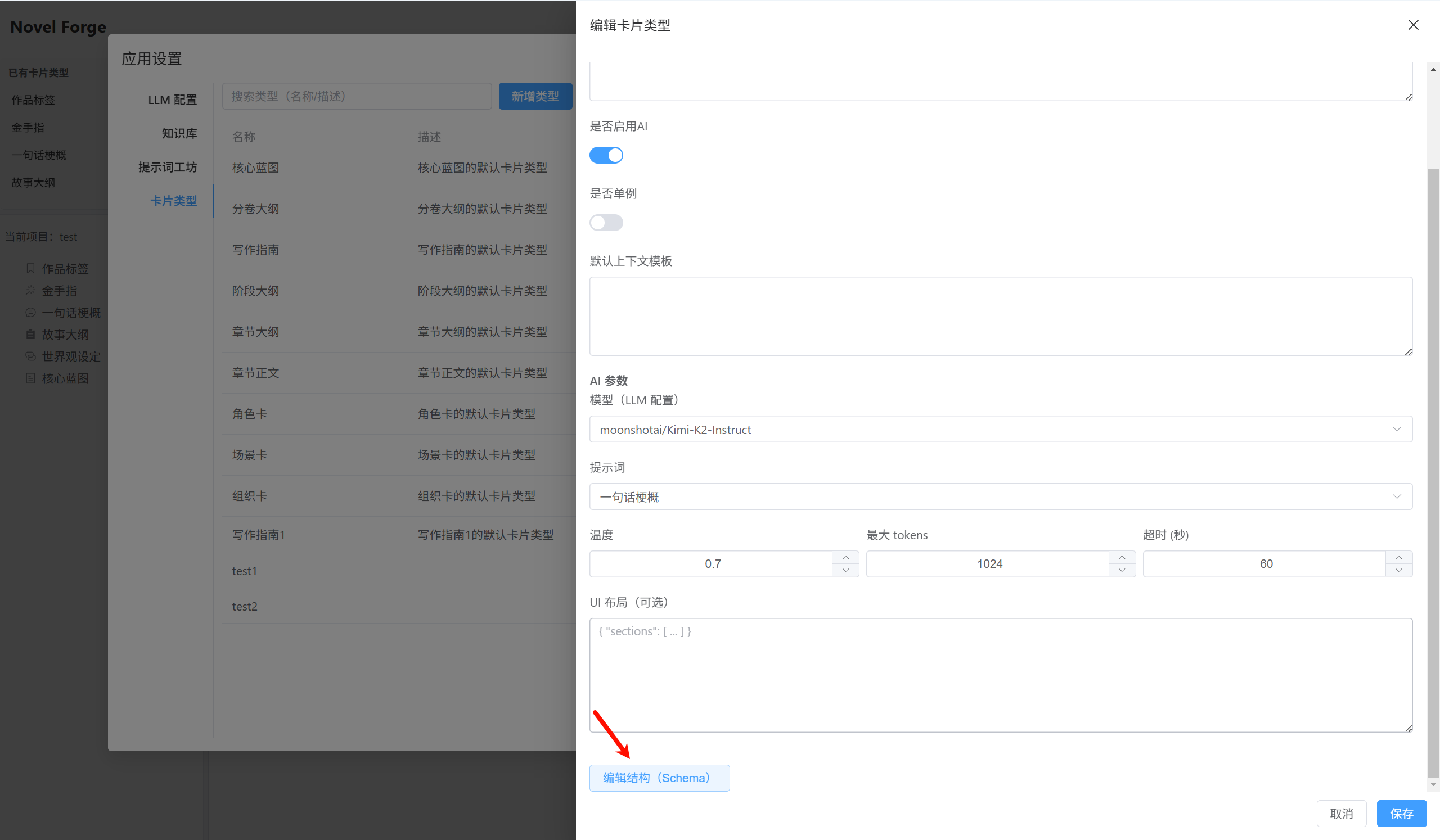
Task: Select 阶段大纲 row in card type table
Action: [x=399, y=291]
